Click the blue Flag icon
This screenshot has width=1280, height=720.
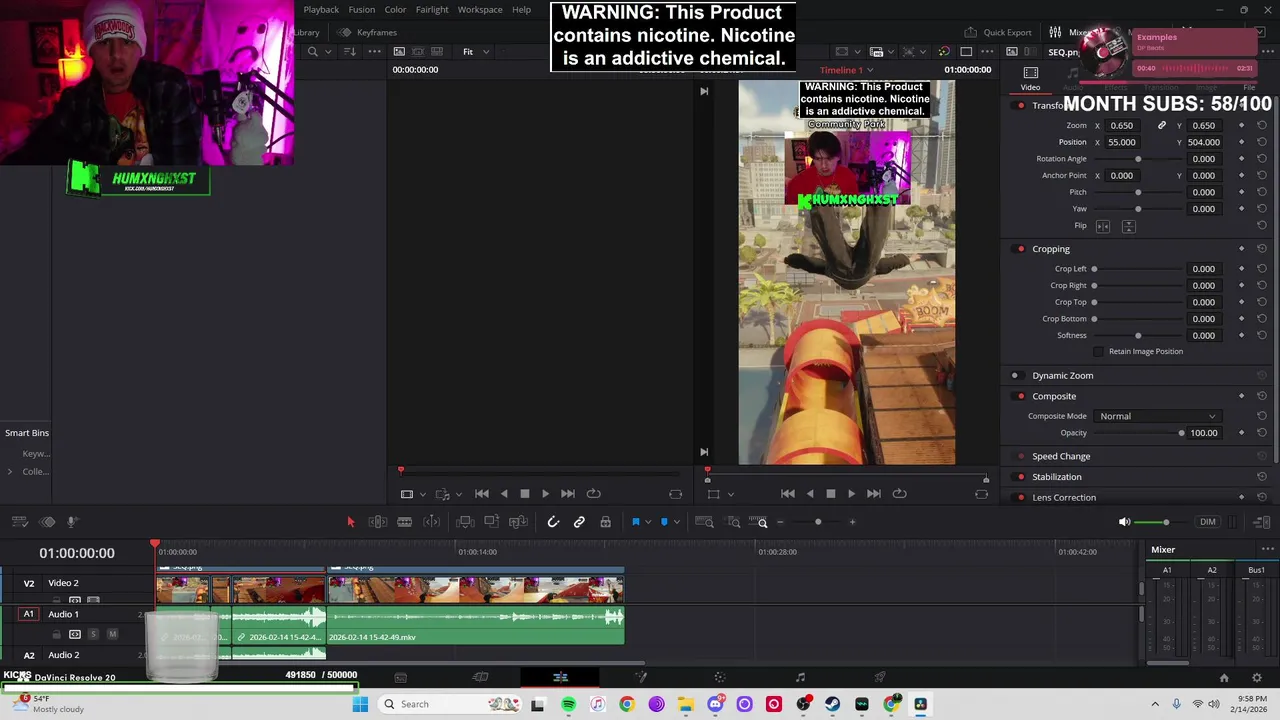click(635, 522)
